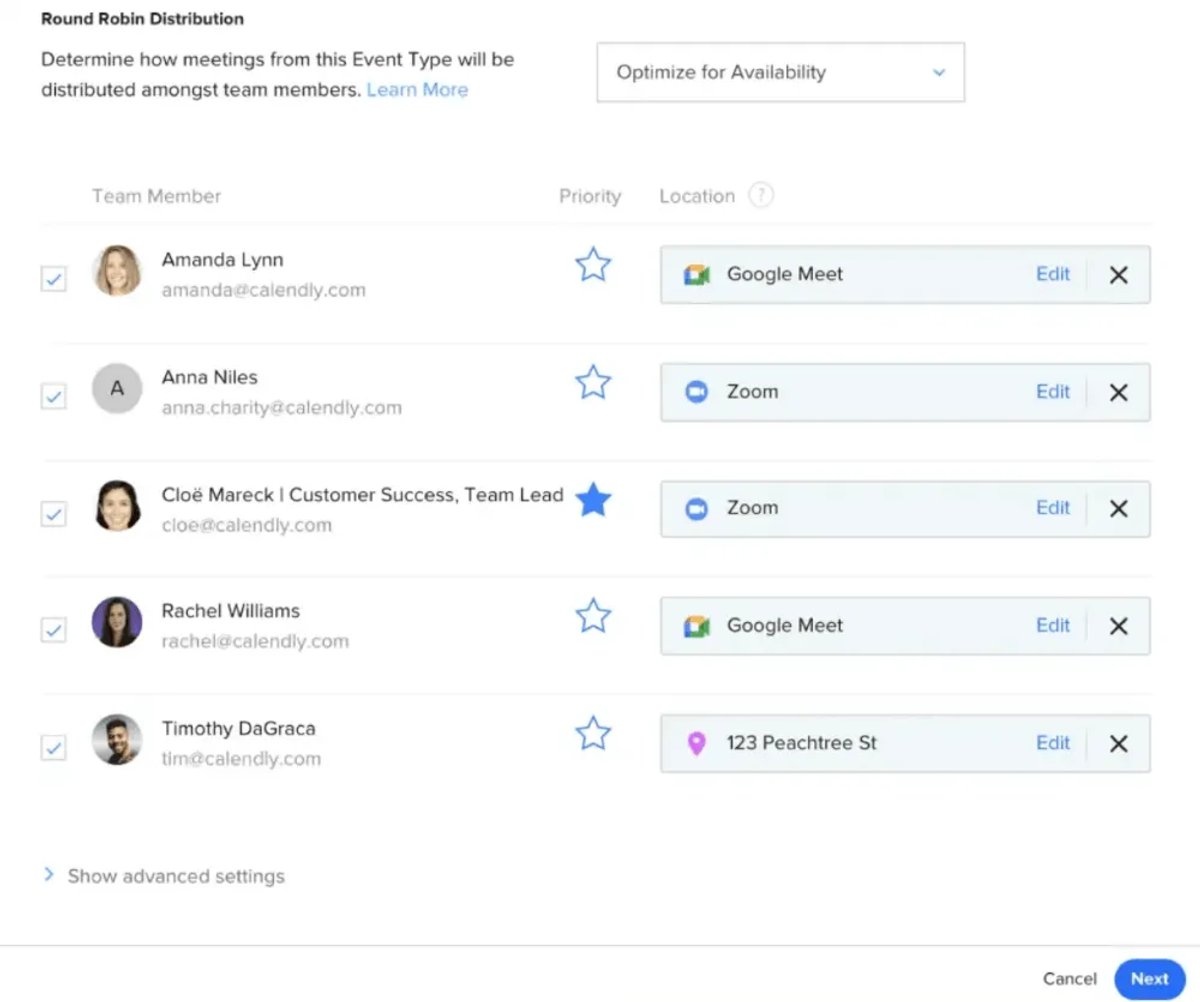Uncheck Amanda Lynn's checkbox
This screenshot has width=1200, height=1002.
pos(53,280)
